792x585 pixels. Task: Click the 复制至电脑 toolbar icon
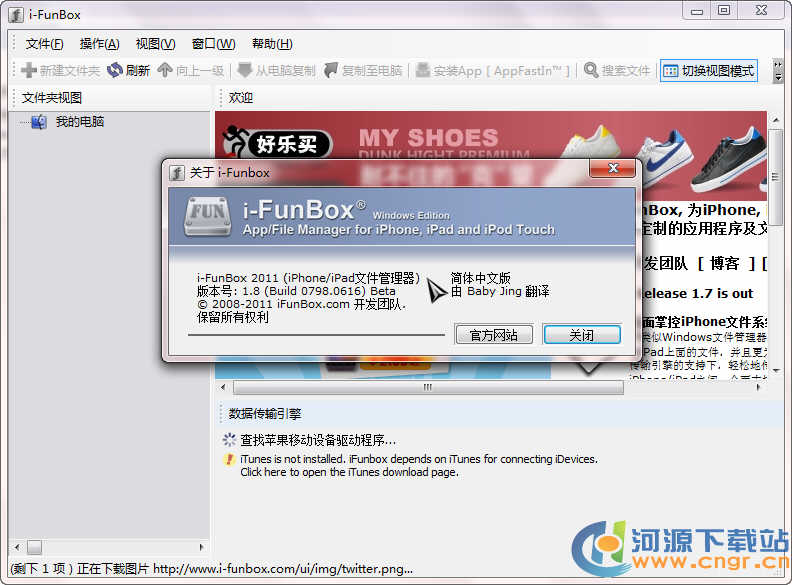click(331, 70)
